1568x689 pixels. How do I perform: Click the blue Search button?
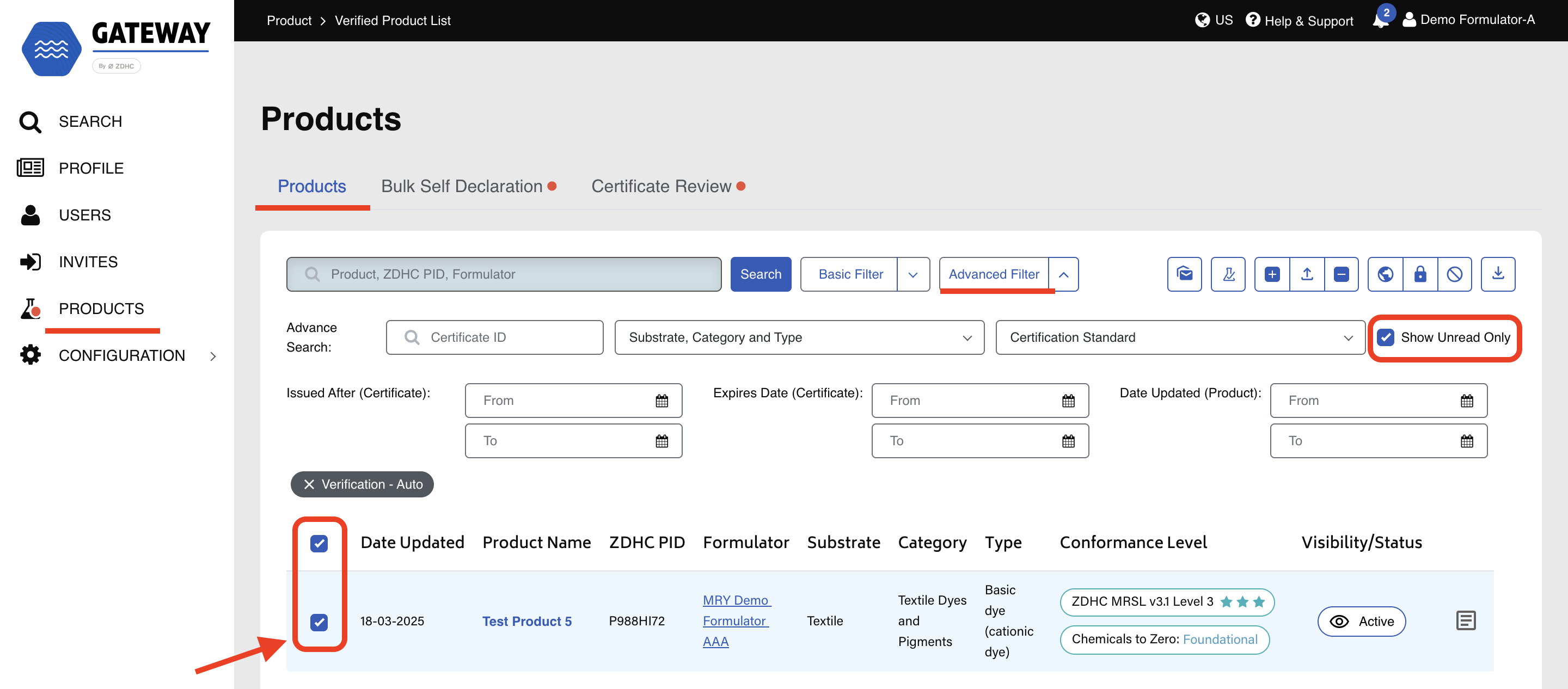tap(760, 274)
